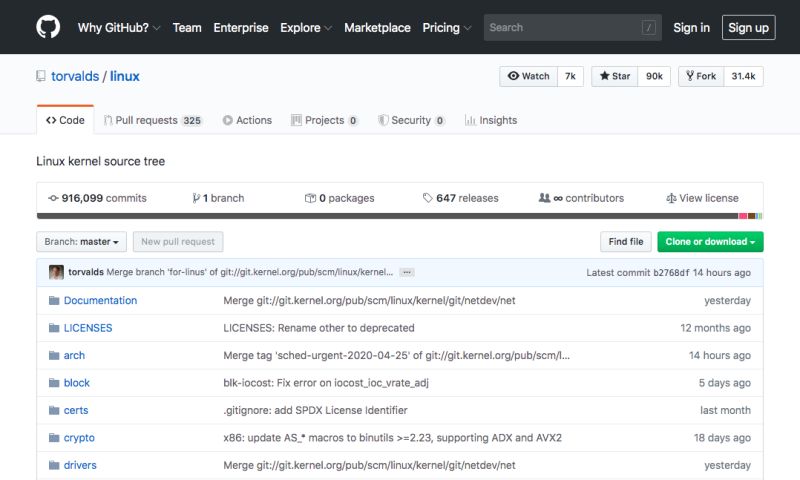The height and width of the screenshot is (480, 800).
Task: Click the Star button
Action: click(x=615, y=77)
